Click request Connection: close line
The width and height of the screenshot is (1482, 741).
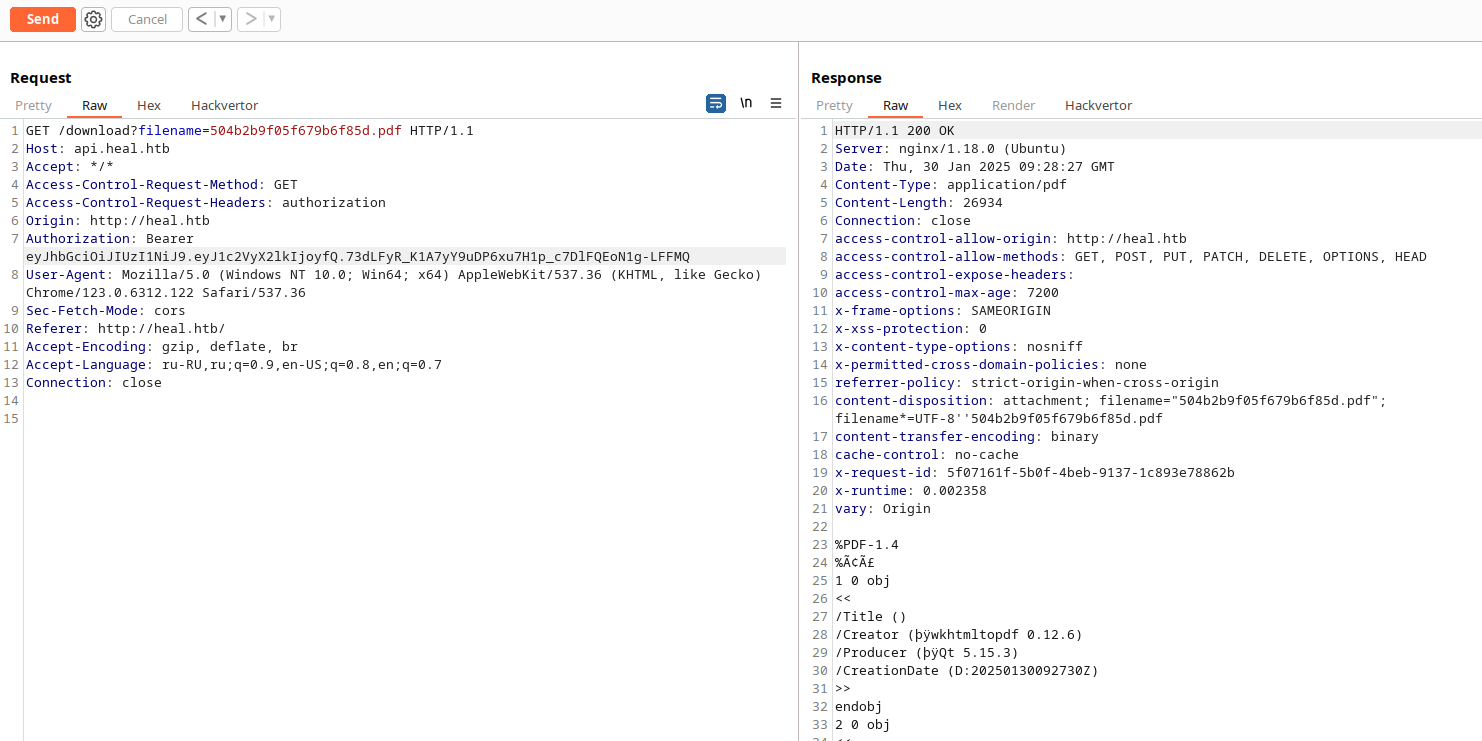coord(94,382)
